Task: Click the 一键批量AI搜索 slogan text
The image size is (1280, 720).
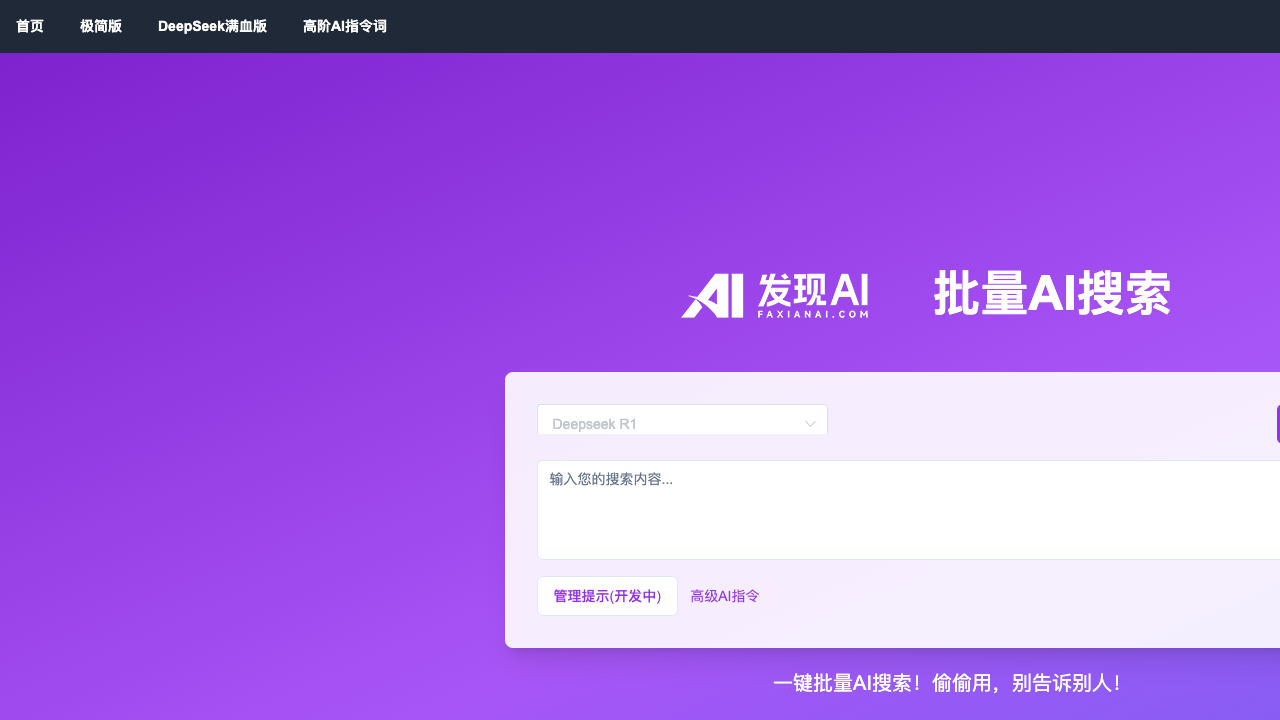Action: pos(948,683)
